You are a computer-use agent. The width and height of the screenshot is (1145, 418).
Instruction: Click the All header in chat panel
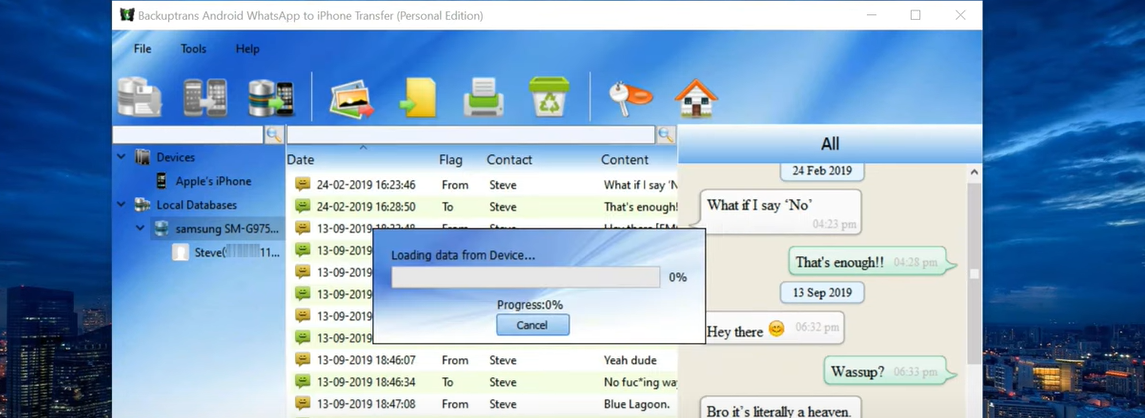(830, 144)
